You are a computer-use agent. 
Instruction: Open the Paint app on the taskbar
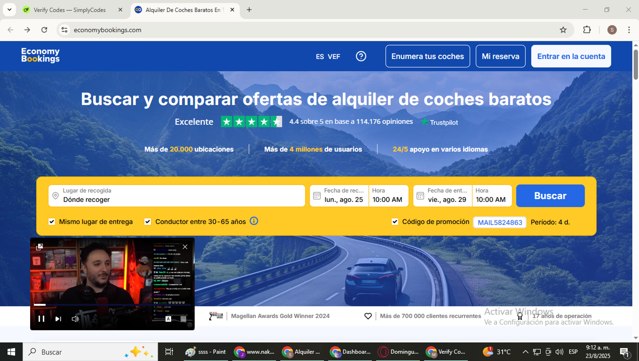pyautogui.click(x=206, y=352)
